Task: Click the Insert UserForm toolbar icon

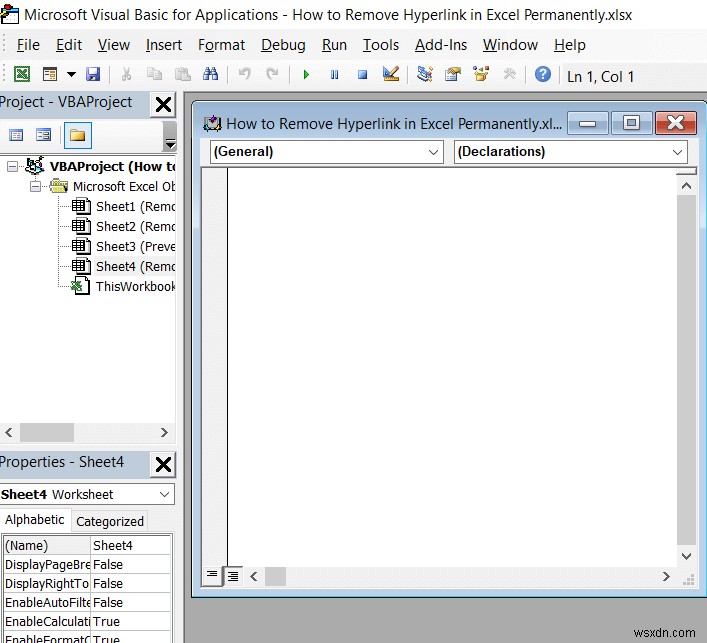Action: point(50,74)
